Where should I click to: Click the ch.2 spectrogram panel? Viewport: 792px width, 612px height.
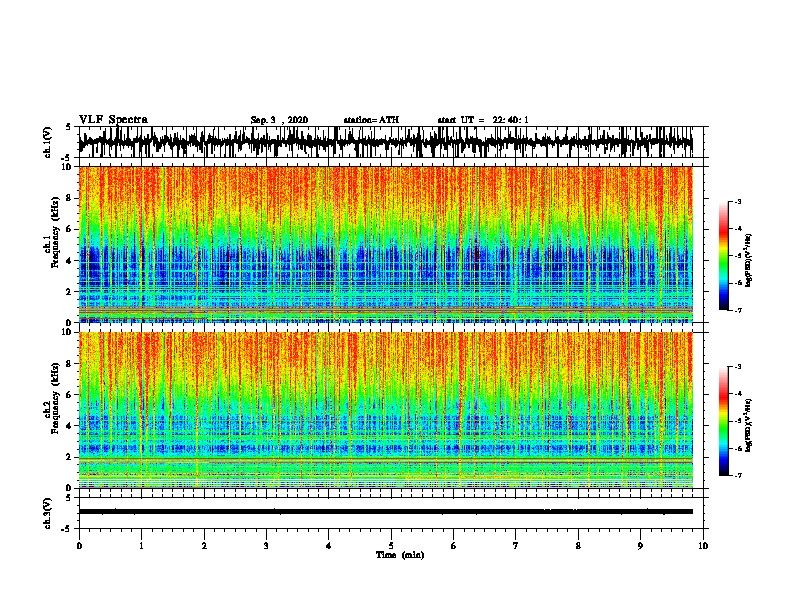(x=385, y=410)
